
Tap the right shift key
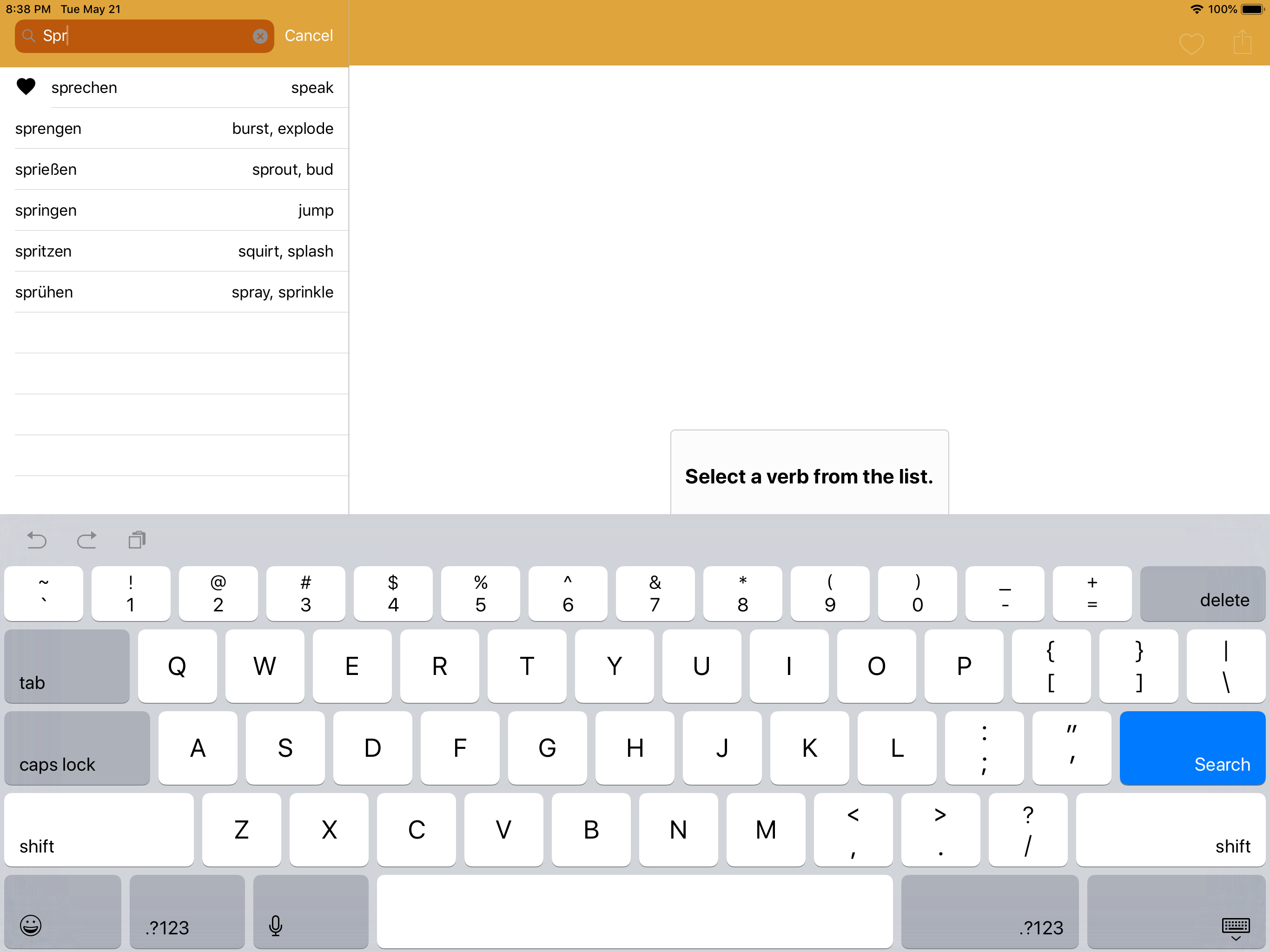point(1171,830)
